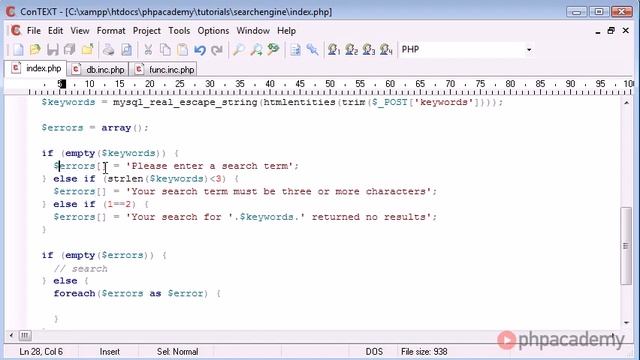Cut the selection with the scissors icon

coord(148,50)
